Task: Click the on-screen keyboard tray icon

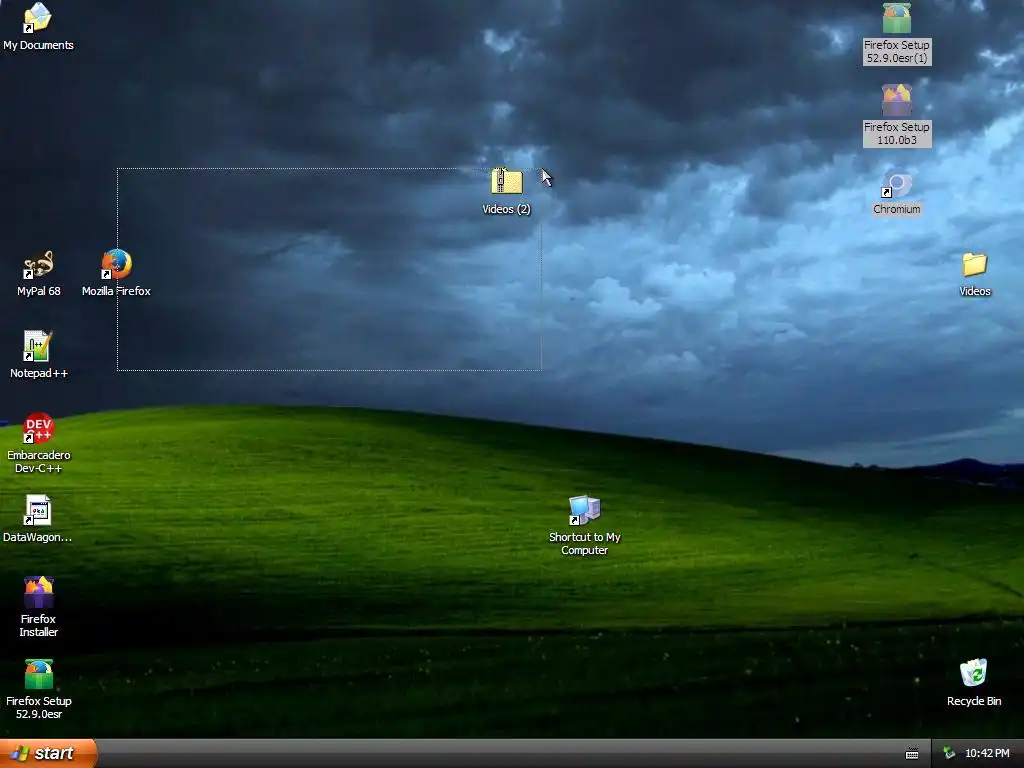Action: pyautogui.click(x=912, y=754)
